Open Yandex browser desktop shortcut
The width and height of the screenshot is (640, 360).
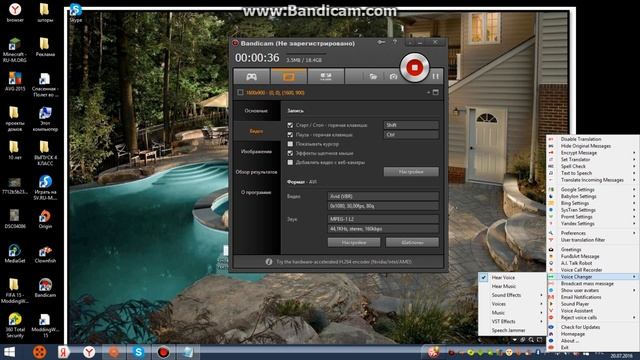(x=15, y=12)
